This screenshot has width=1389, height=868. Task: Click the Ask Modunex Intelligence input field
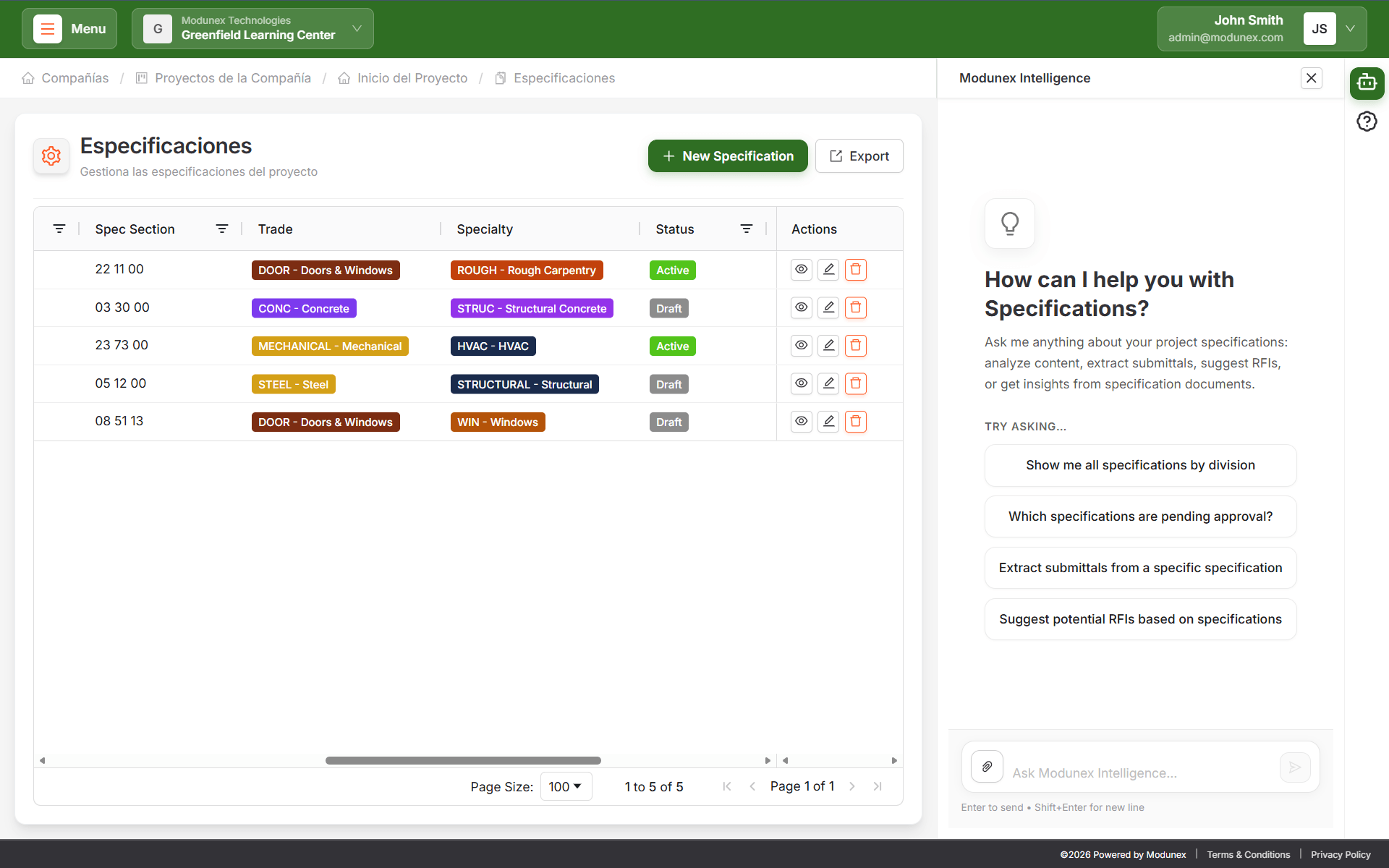1139,773
